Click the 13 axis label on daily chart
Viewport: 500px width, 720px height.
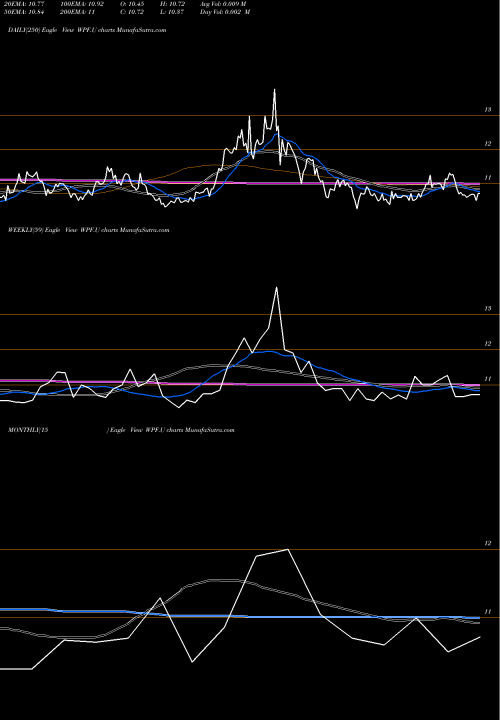point(488,110)
